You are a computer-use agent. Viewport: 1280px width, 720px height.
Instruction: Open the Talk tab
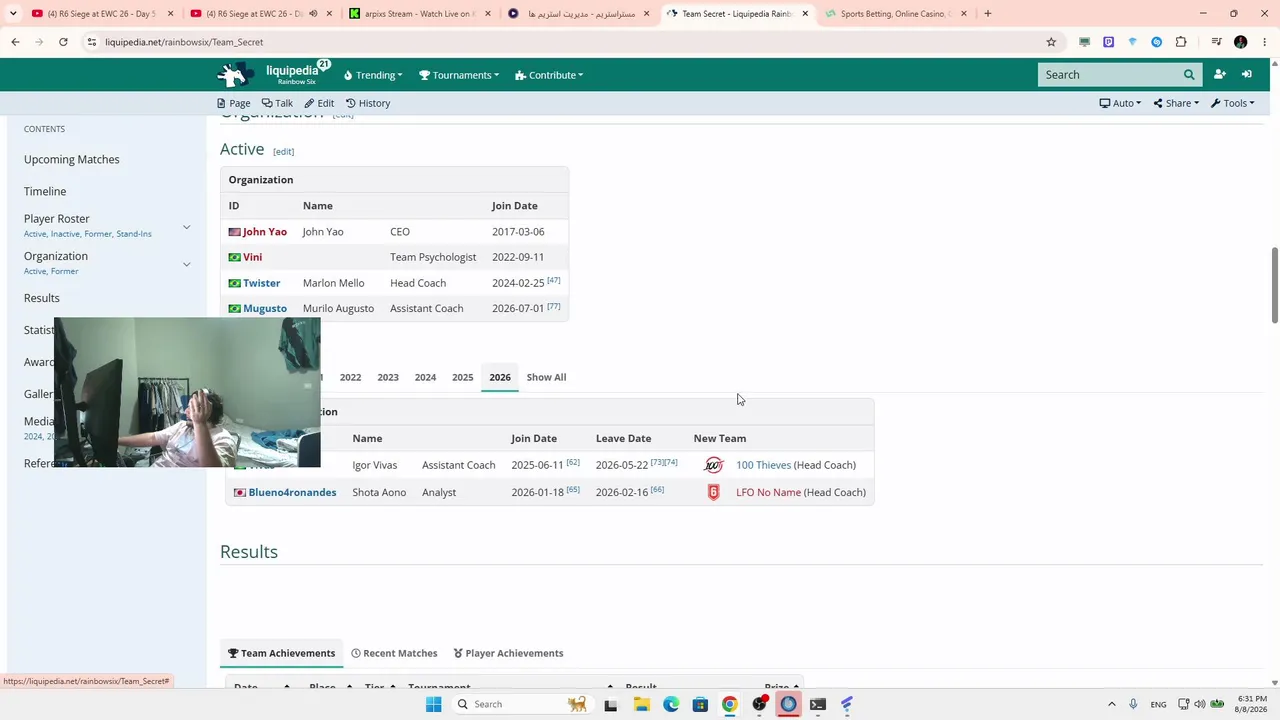(277, 103)
